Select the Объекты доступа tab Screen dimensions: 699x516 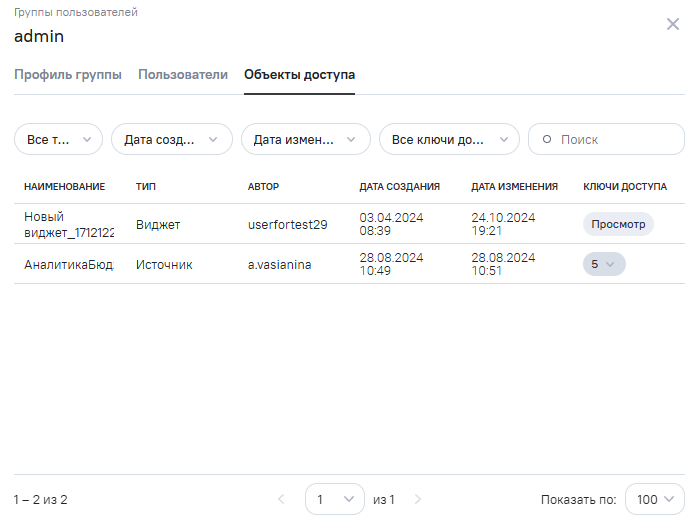(299, 75)
